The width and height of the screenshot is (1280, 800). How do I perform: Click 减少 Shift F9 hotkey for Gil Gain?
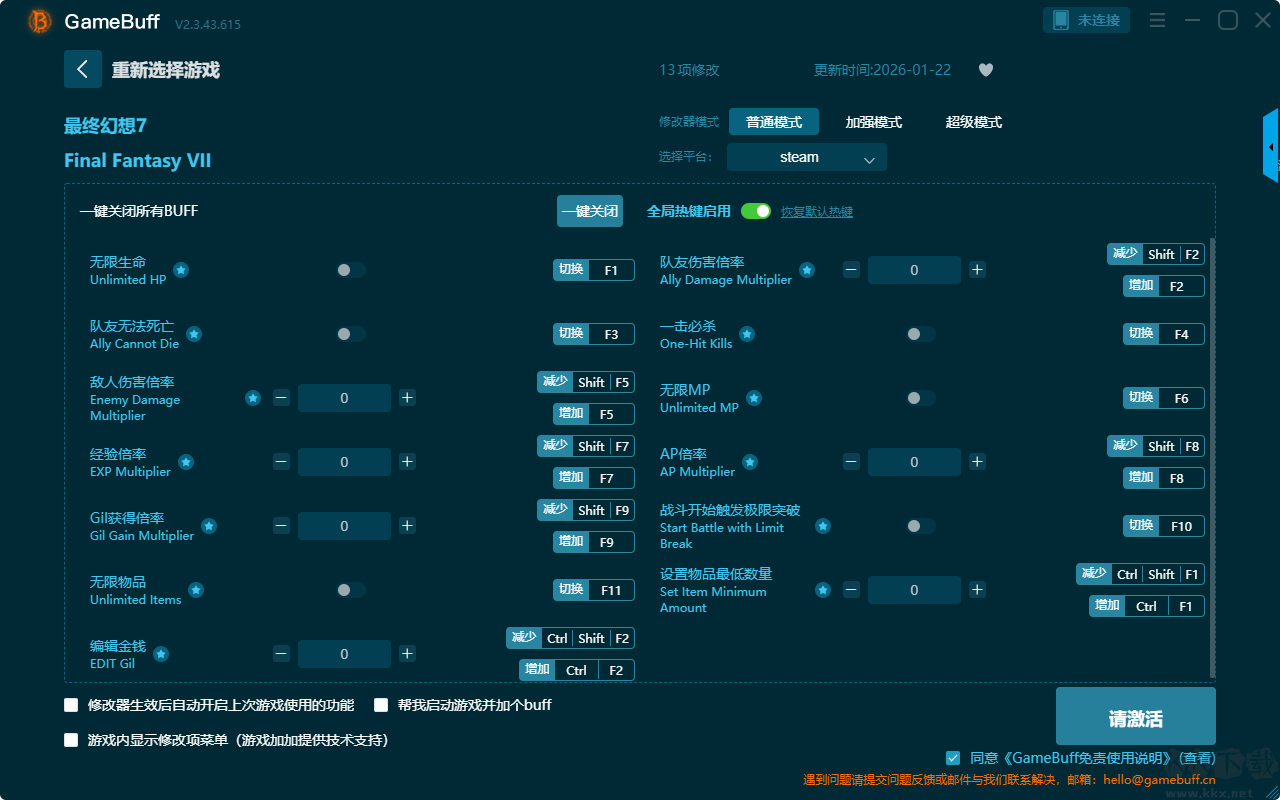coord(586,510)
